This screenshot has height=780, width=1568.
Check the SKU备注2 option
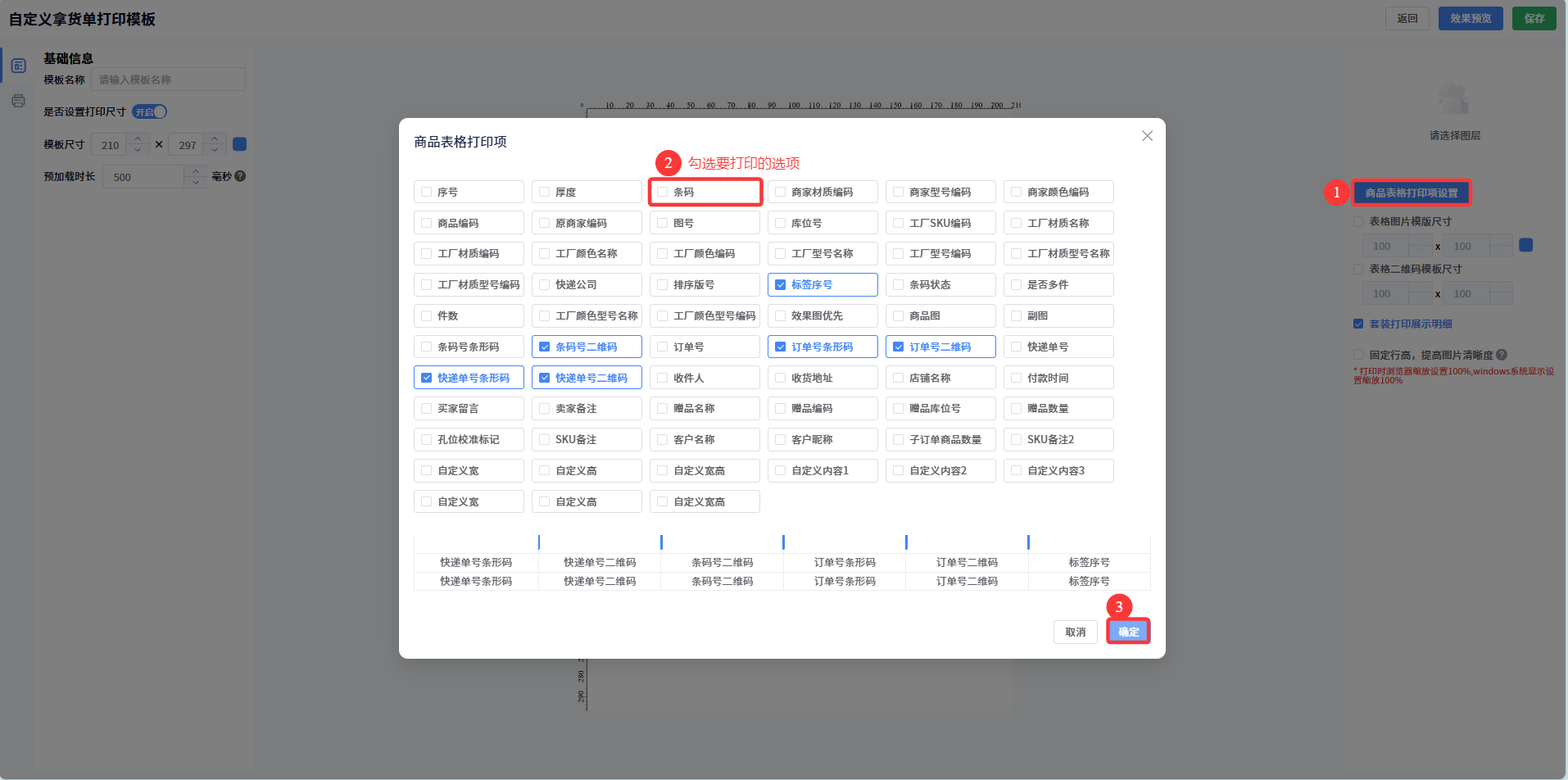pyautogui.click(x=1016, y=439)
